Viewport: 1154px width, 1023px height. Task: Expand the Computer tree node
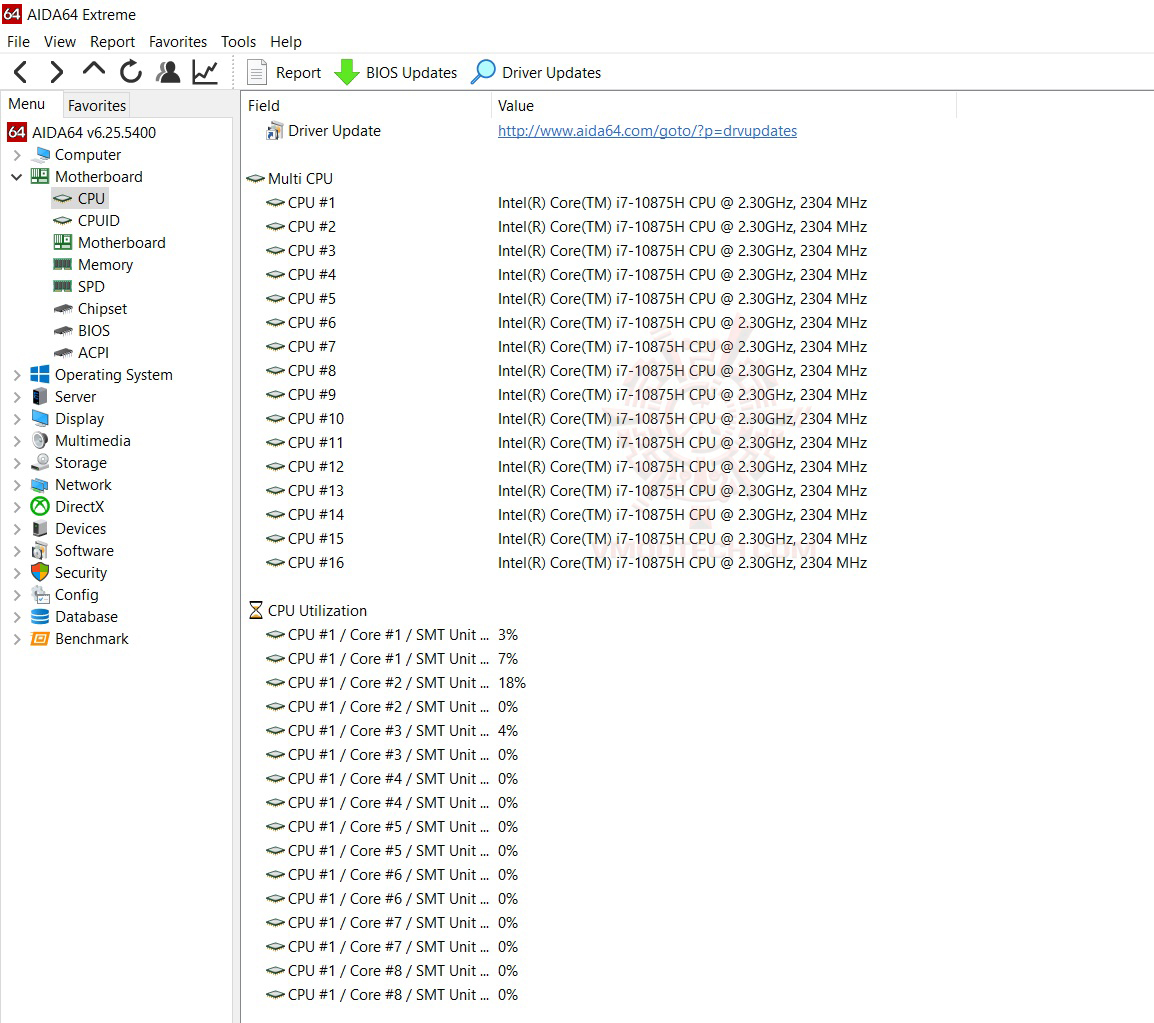coord(17,155)
